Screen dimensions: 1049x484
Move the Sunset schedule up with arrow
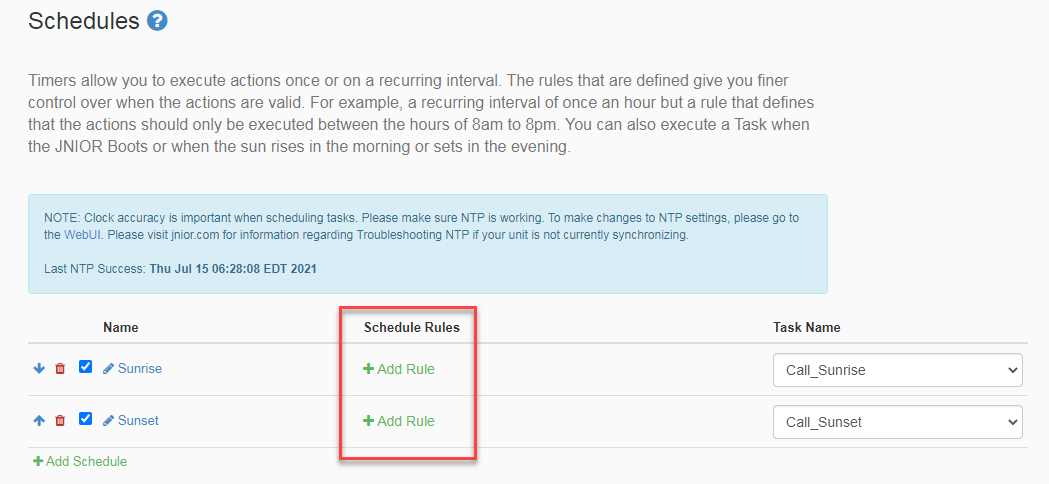click(39, 420)
